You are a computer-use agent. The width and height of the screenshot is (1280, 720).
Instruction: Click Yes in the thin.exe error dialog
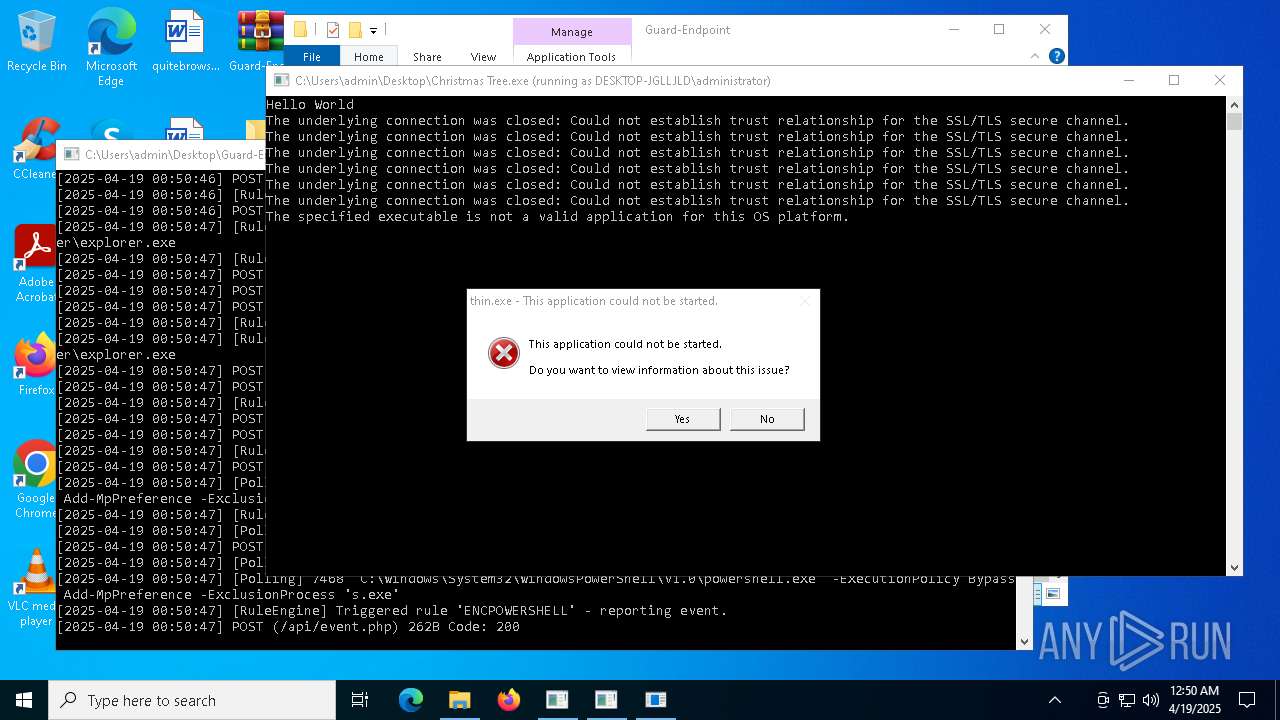[x=683, y=419]
